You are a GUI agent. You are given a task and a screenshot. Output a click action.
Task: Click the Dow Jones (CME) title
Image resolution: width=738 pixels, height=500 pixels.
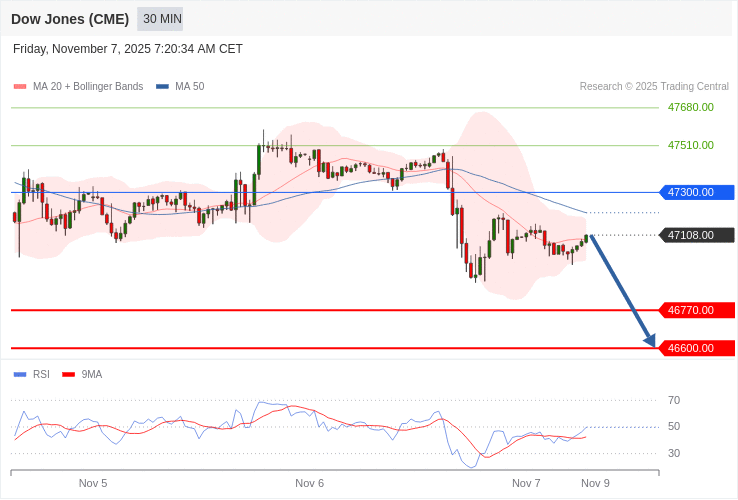[70, 19]
